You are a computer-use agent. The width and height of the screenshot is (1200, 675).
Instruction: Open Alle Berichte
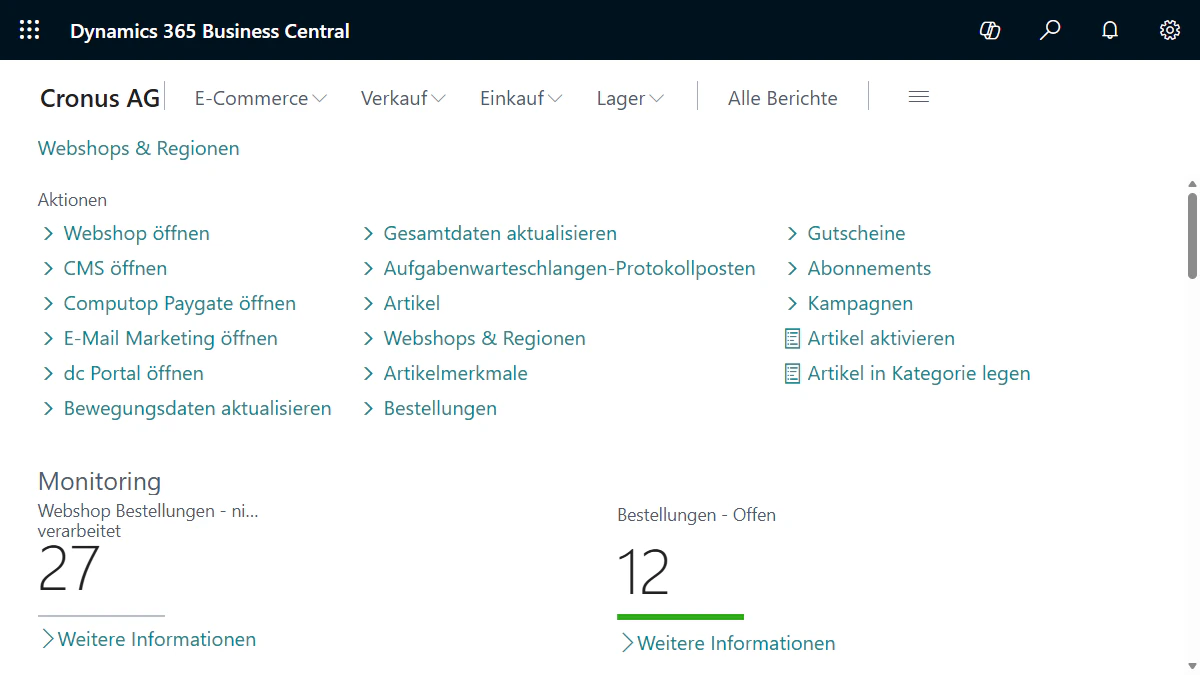(x=783, y=98)
